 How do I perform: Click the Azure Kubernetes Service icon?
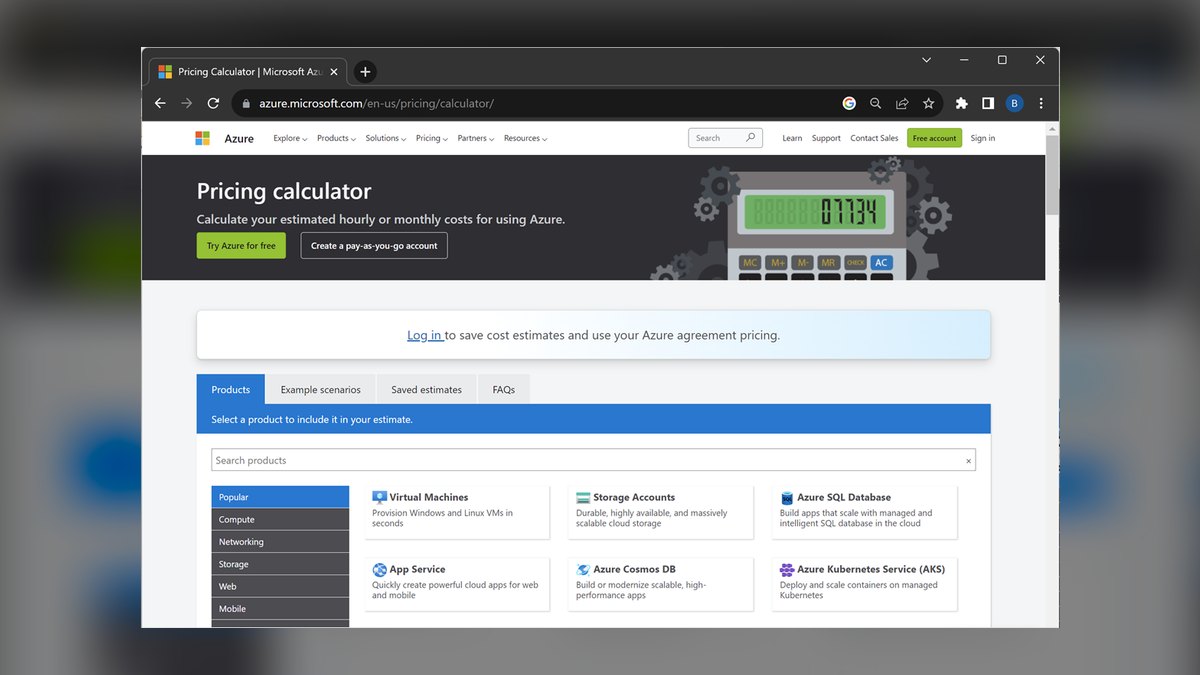787,569
